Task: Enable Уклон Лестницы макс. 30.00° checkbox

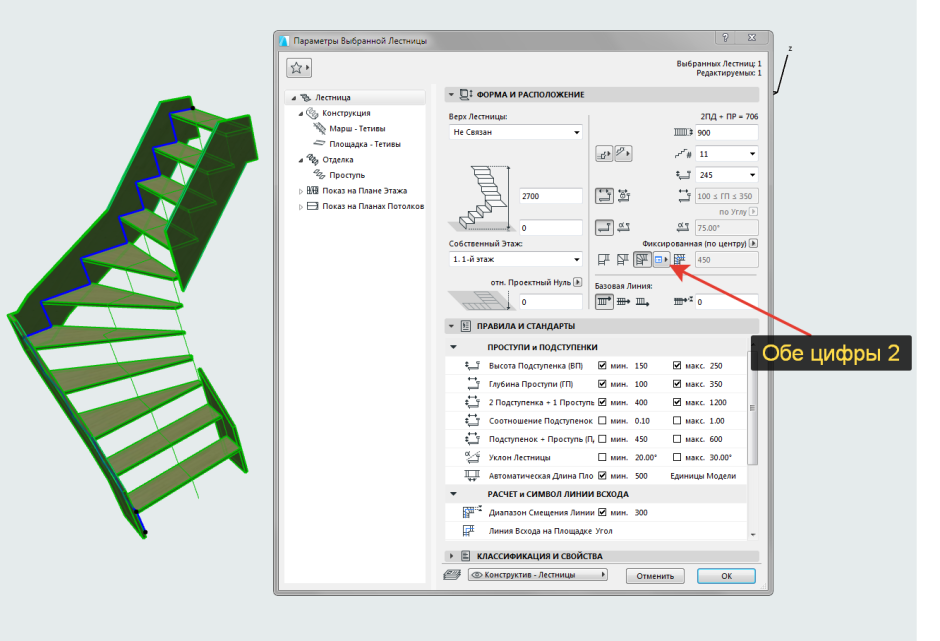Action: 677,457
